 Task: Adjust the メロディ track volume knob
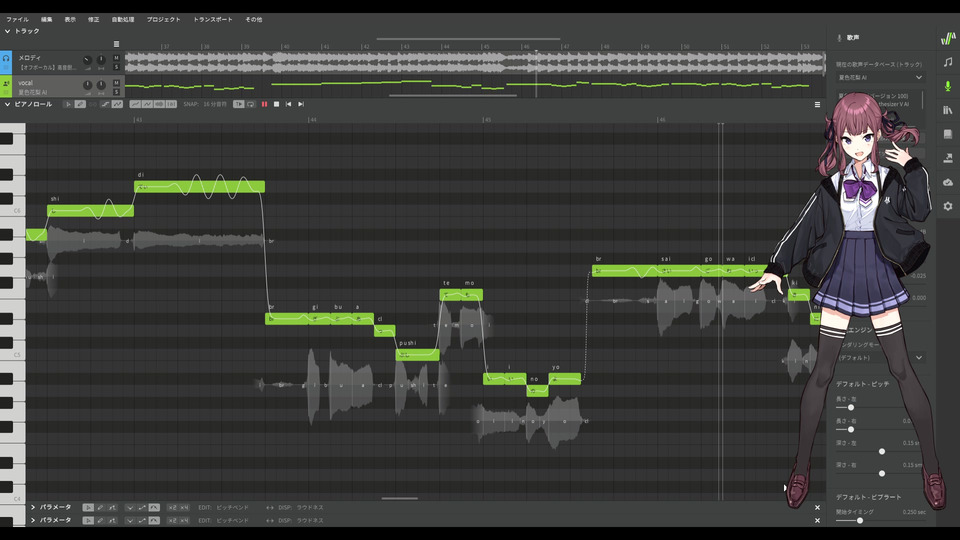click(88, 60)
